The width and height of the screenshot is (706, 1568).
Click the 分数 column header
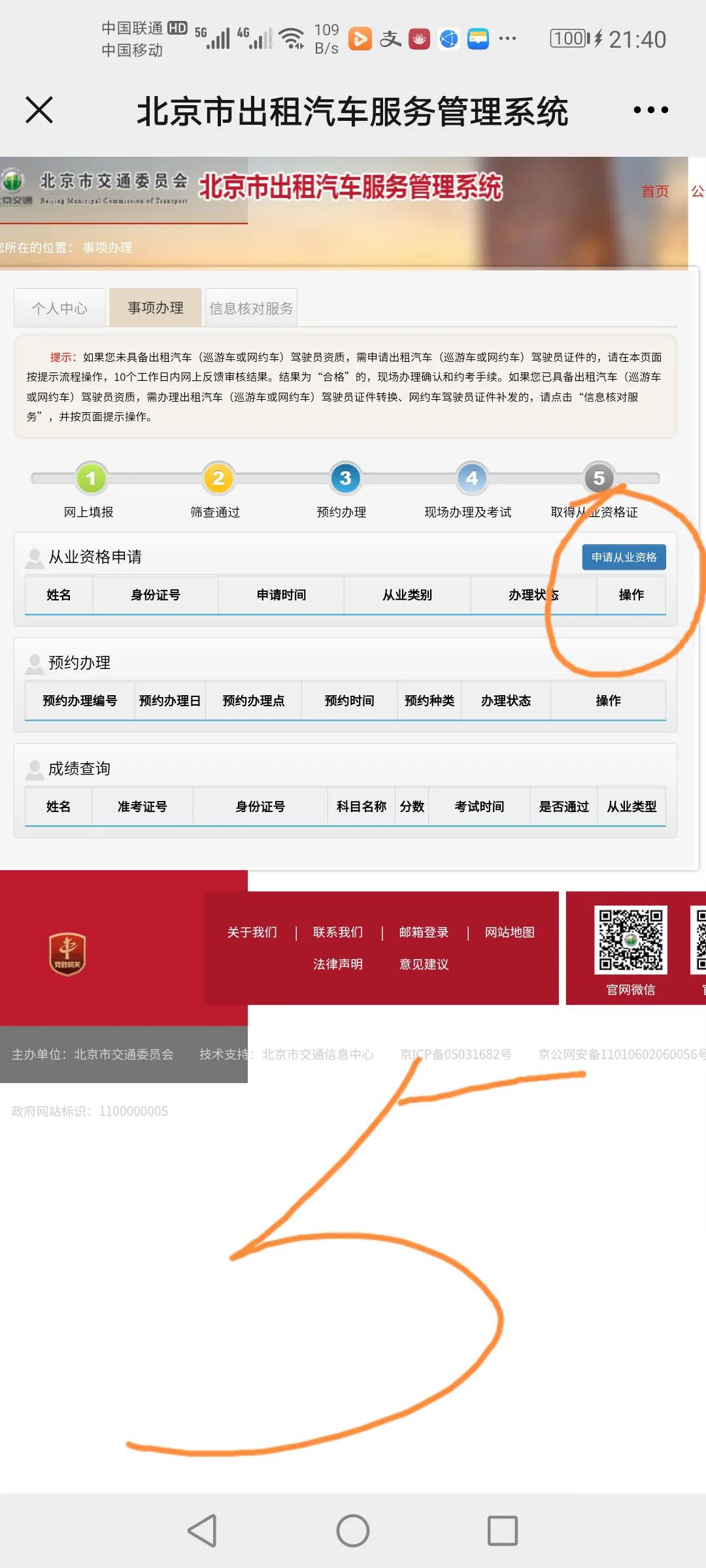tap(412, 807)
